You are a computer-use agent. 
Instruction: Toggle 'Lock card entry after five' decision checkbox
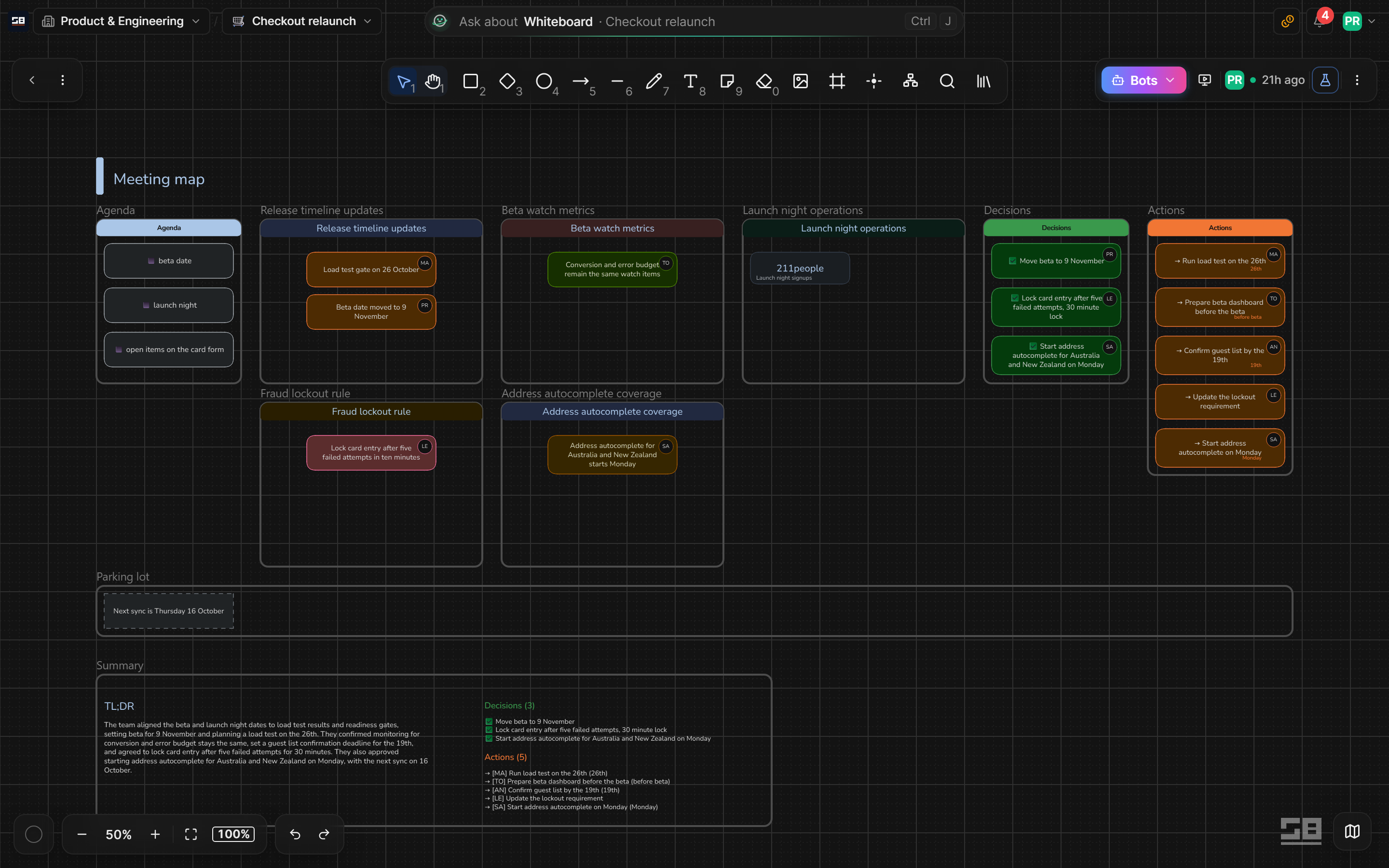pyautogui.click(x=1015, y=298)
